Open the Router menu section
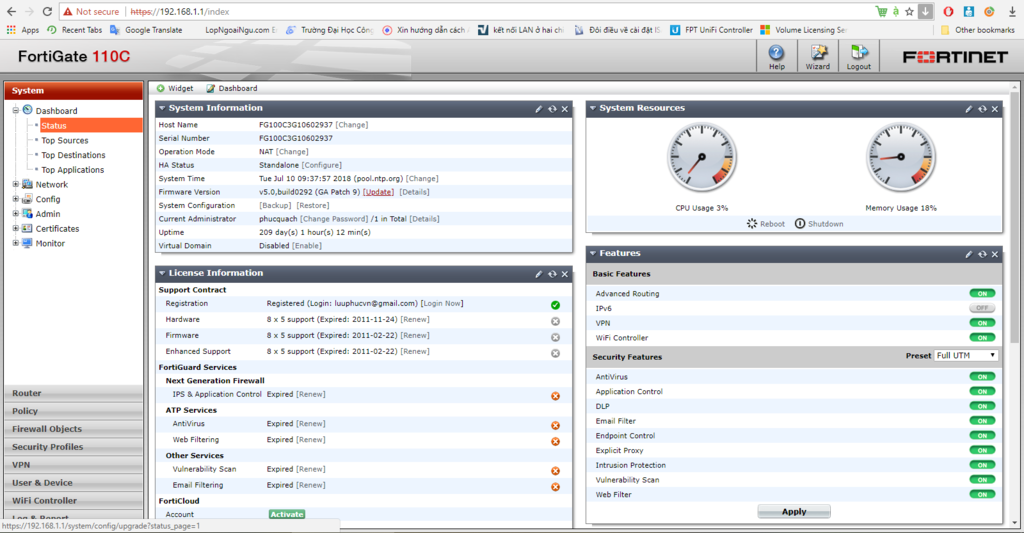1024x533 pixels. [x=73, y=393]
